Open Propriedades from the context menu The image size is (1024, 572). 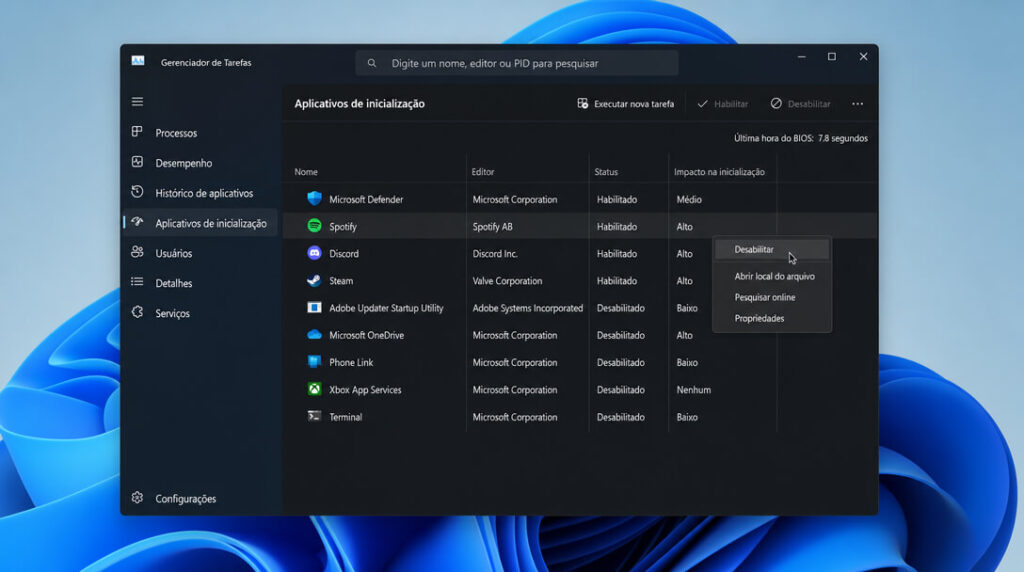(x=759, y=318)
